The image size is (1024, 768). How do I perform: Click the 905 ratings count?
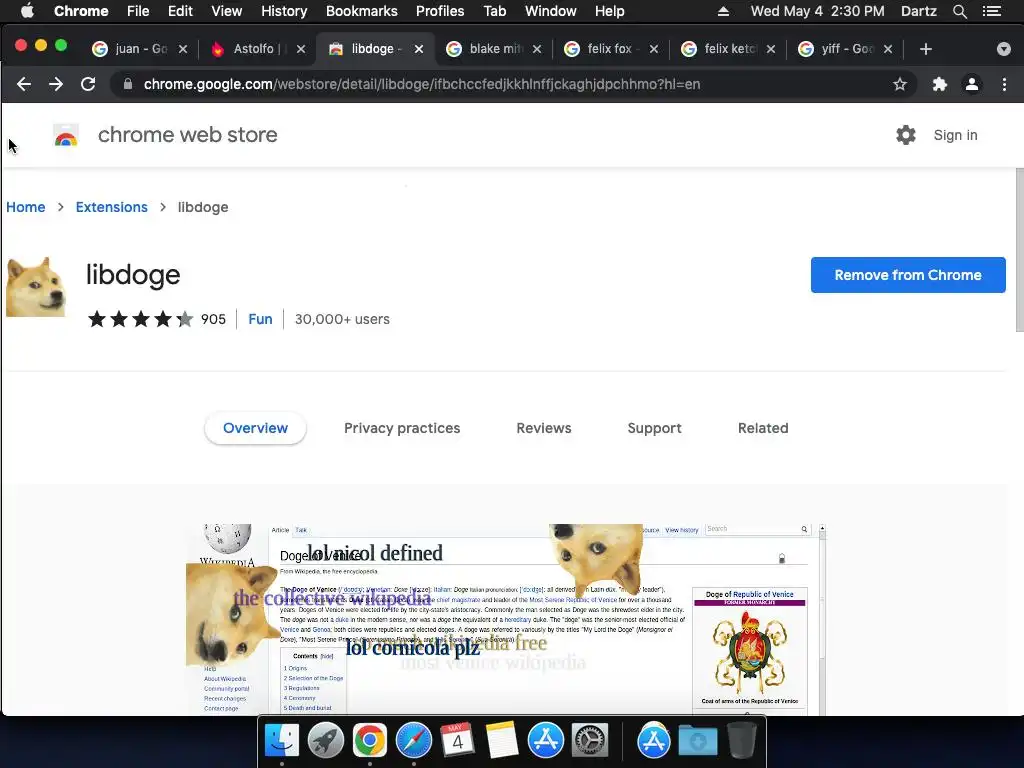point(214,319)
